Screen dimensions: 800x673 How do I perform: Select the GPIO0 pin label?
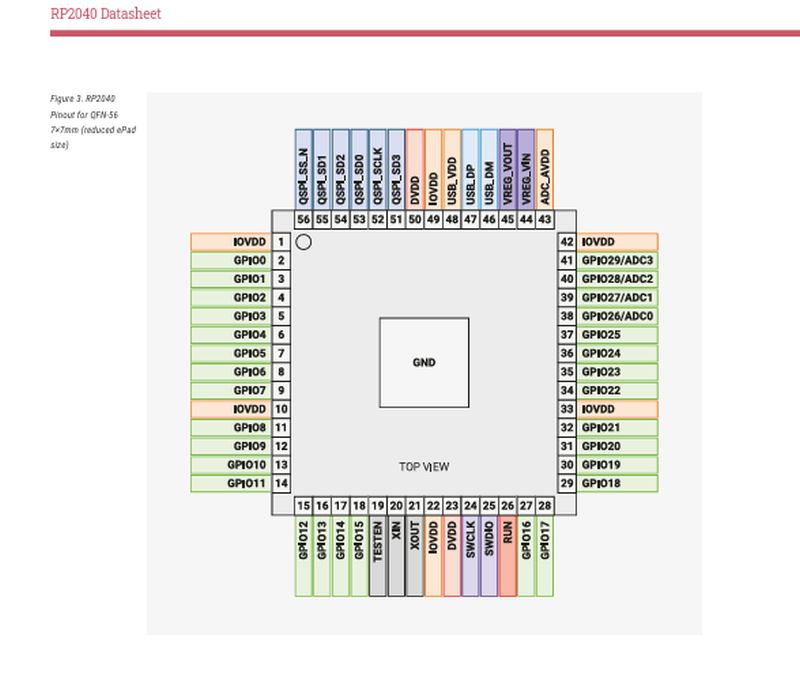tap(231, 261)
